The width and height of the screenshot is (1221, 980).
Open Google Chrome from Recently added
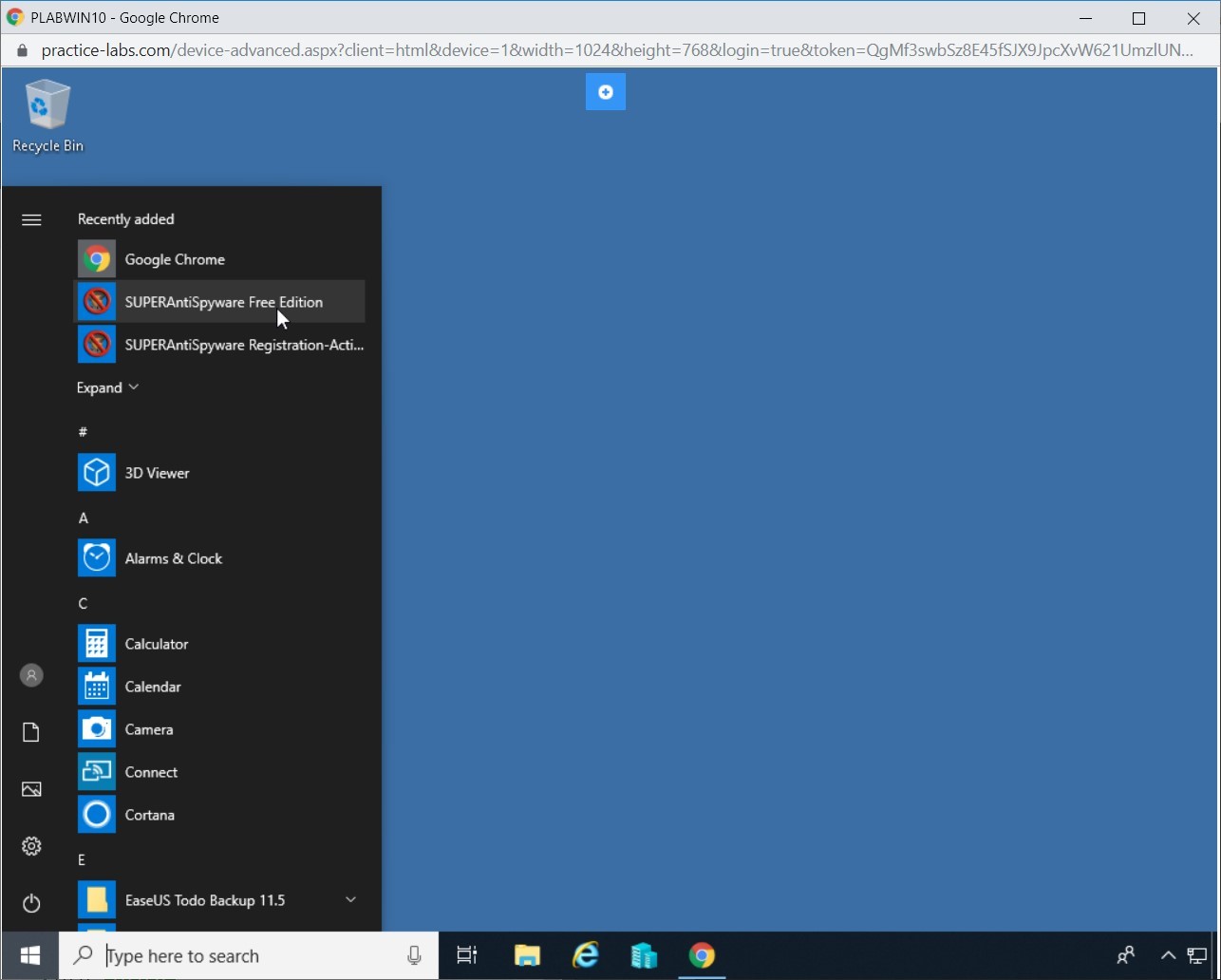point(219,259)
